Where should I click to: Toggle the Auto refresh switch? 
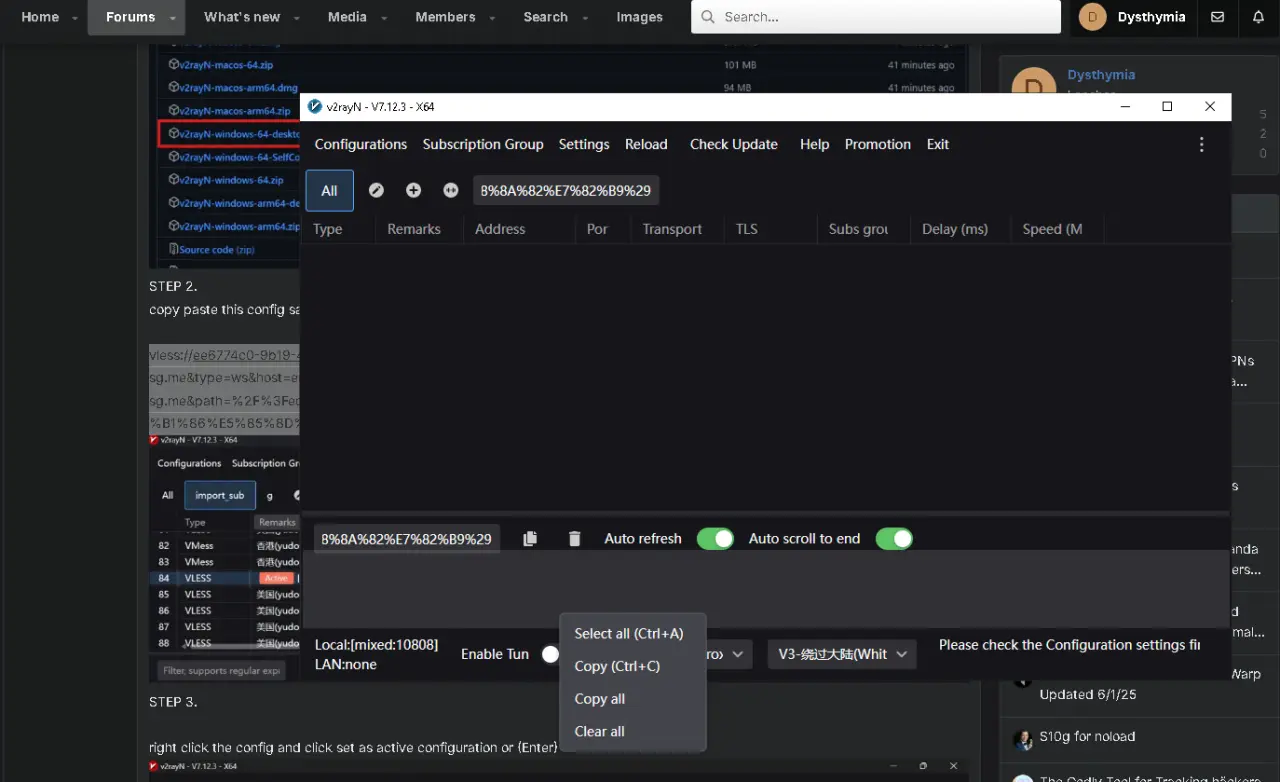(715, 539)
